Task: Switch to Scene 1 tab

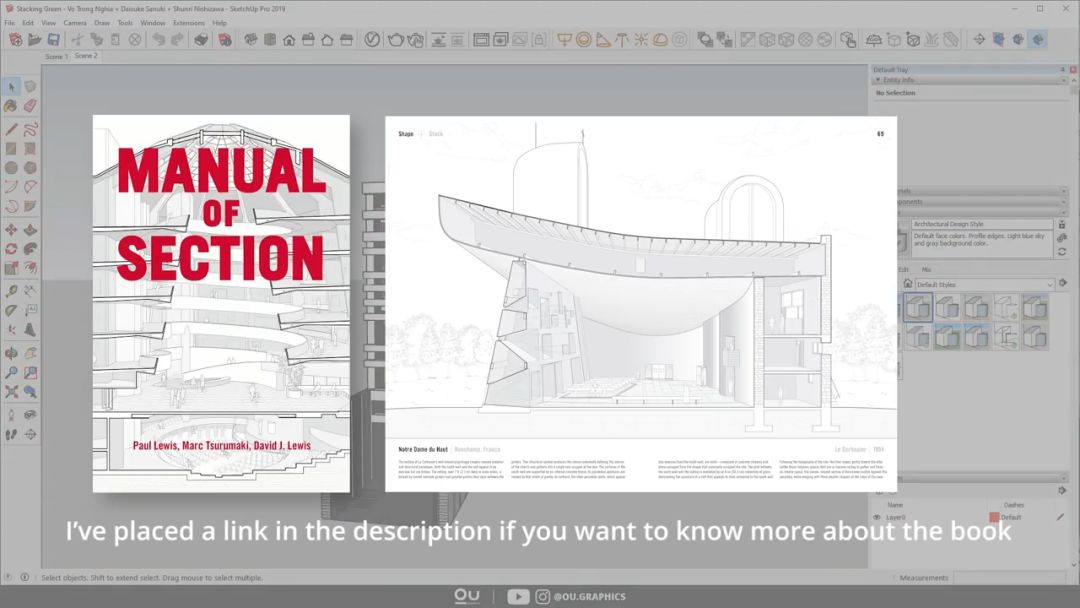Action: click(56, 56)
